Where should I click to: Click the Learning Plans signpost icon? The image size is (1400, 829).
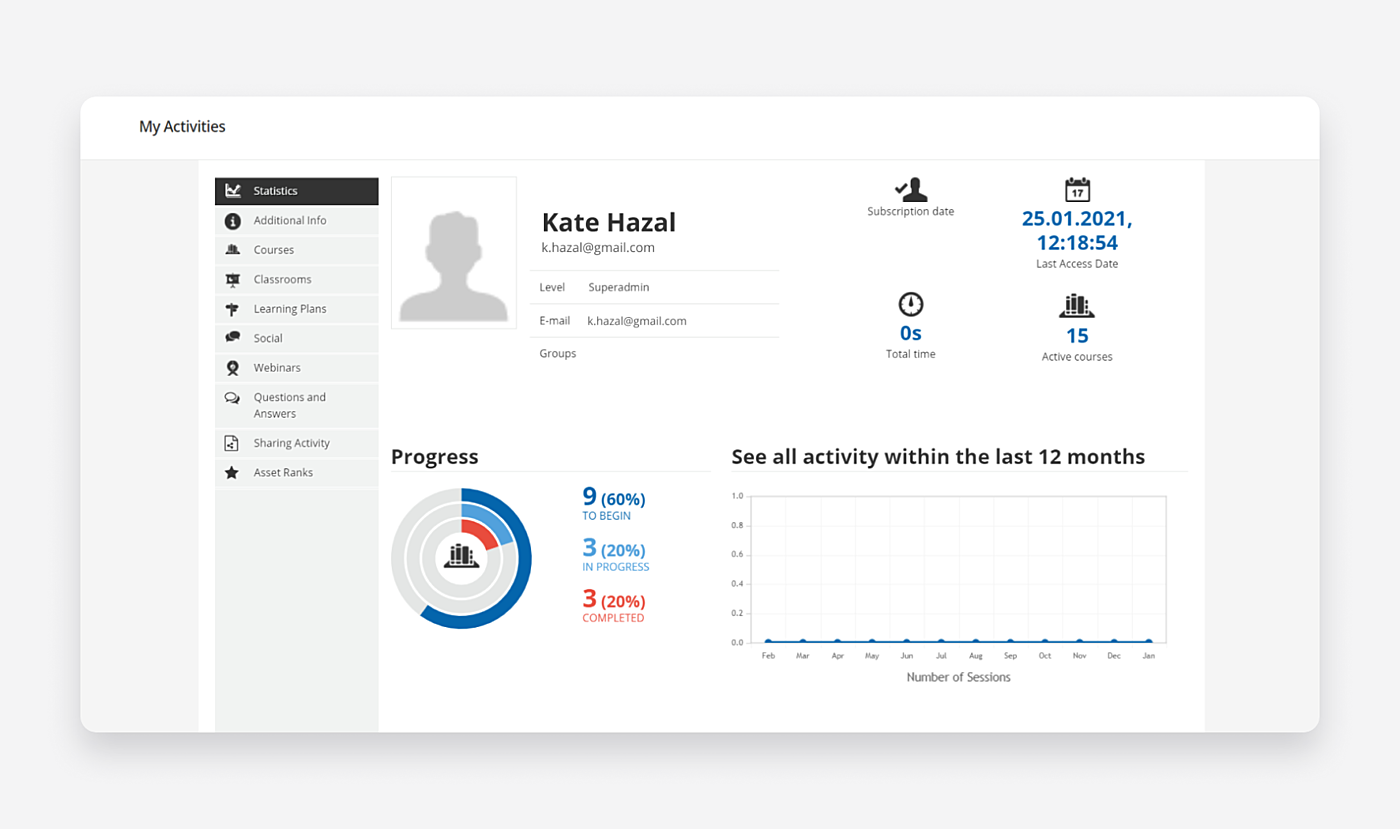click(x=233, y=309)
